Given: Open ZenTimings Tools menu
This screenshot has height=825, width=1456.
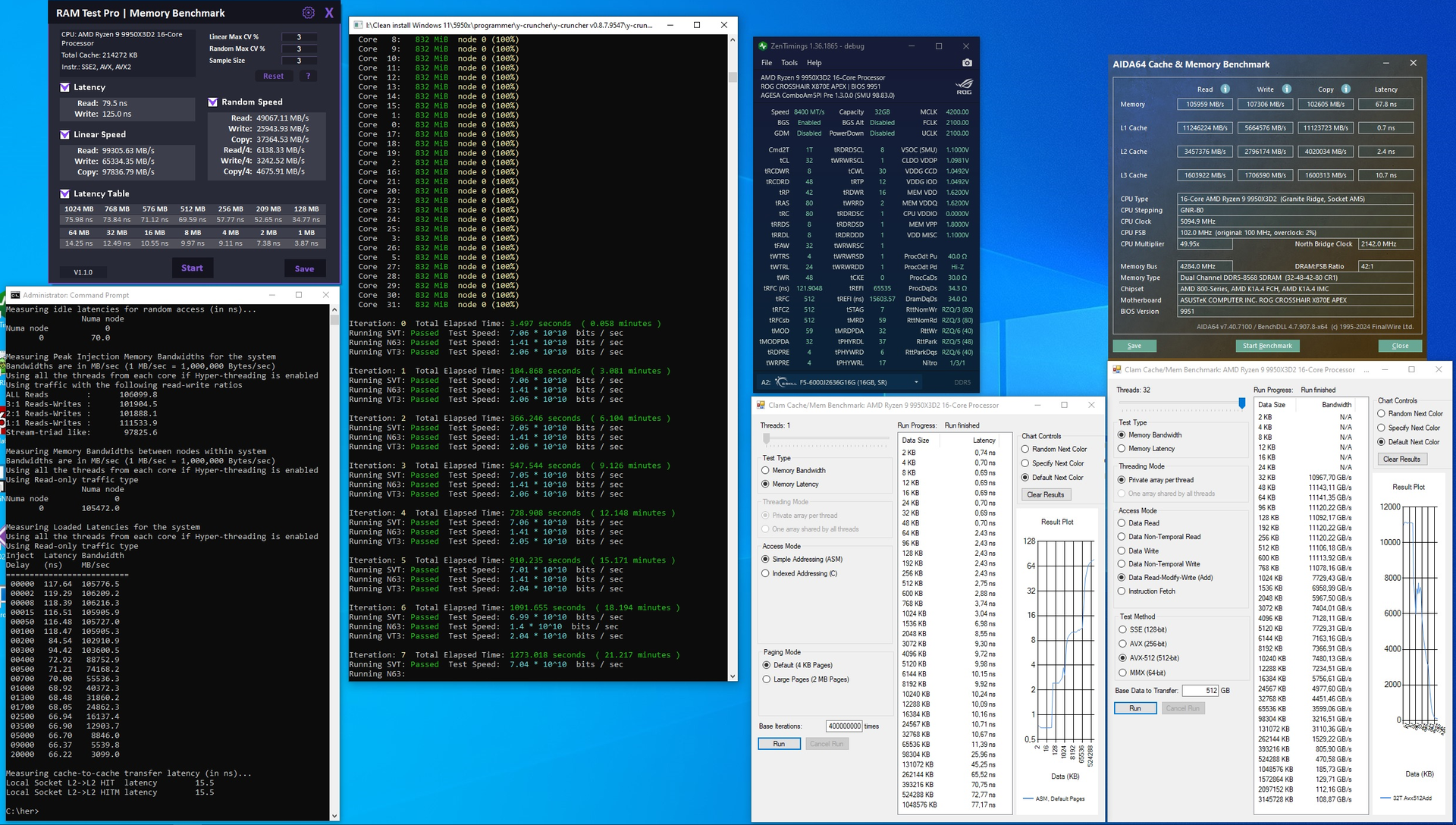Looking at the screenshot, I should [x=789, y=63].
